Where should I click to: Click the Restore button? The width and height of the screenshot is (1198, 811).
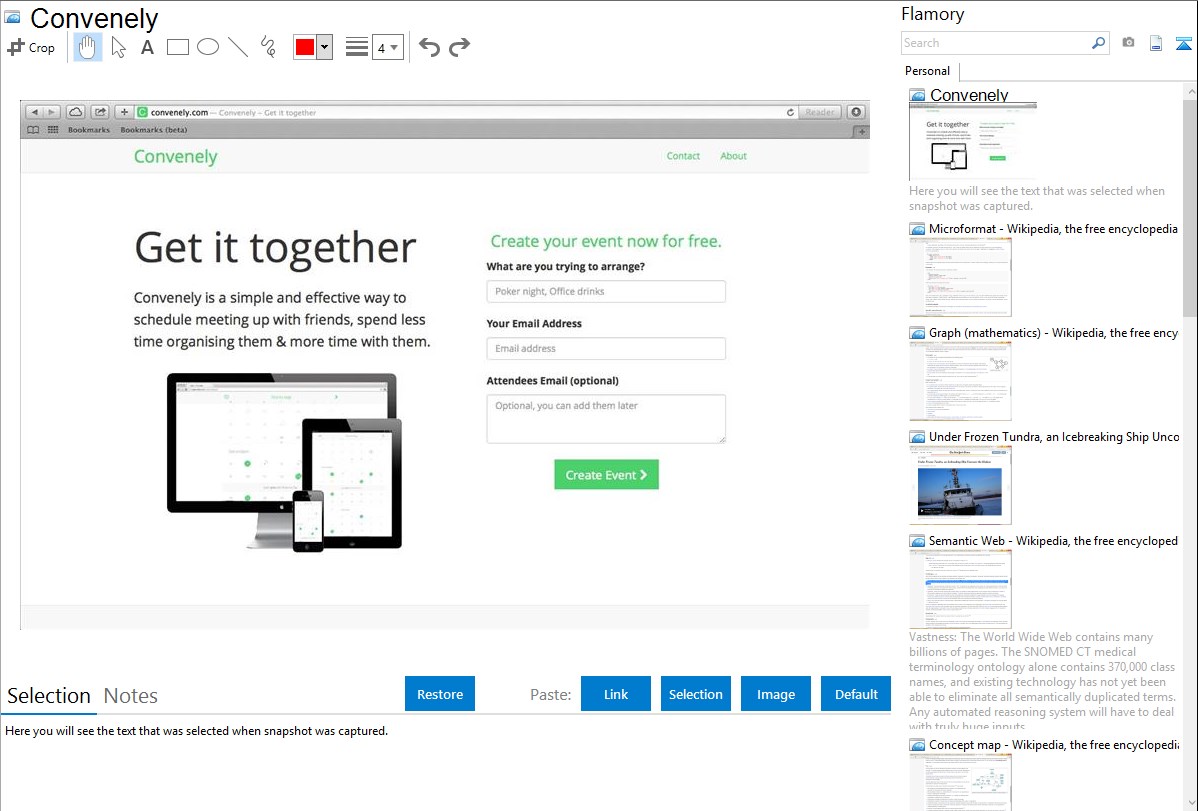[440, 693]
